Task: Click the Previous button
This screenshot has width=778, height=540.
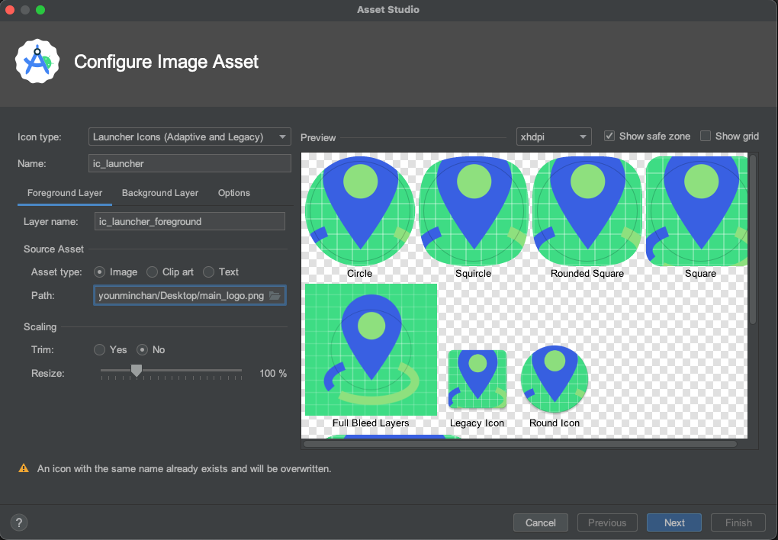Action: point(607,523)
